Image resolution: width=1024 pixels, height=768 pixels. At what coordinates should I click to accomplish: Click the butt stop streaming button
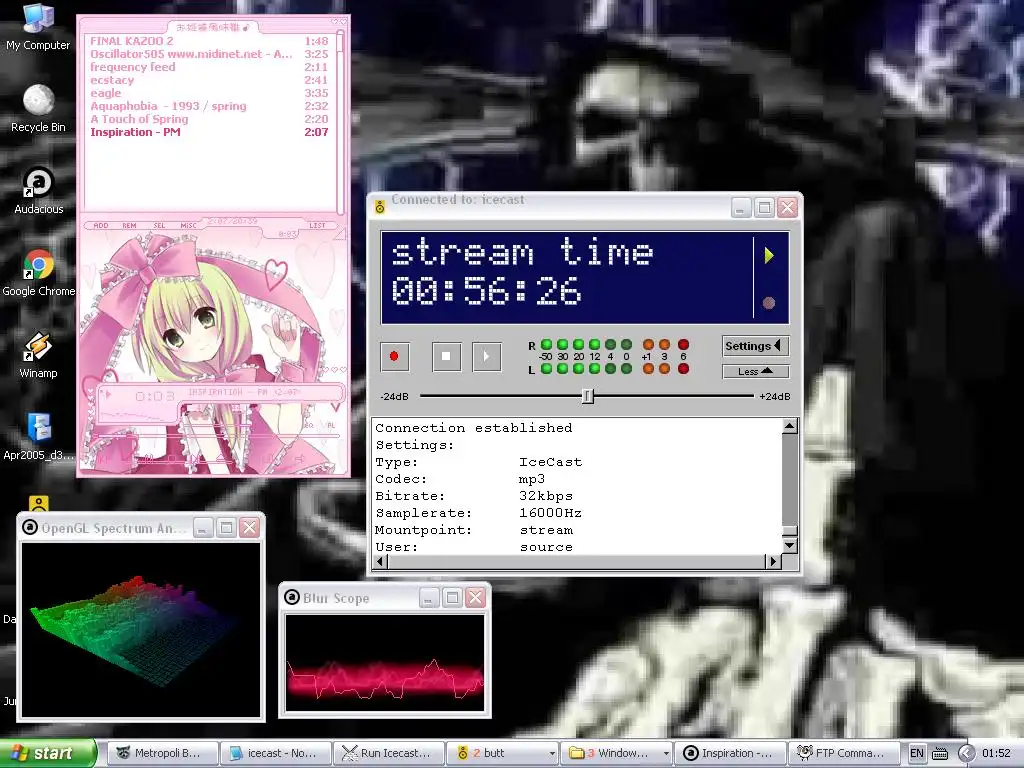click(x=447, y=356)
